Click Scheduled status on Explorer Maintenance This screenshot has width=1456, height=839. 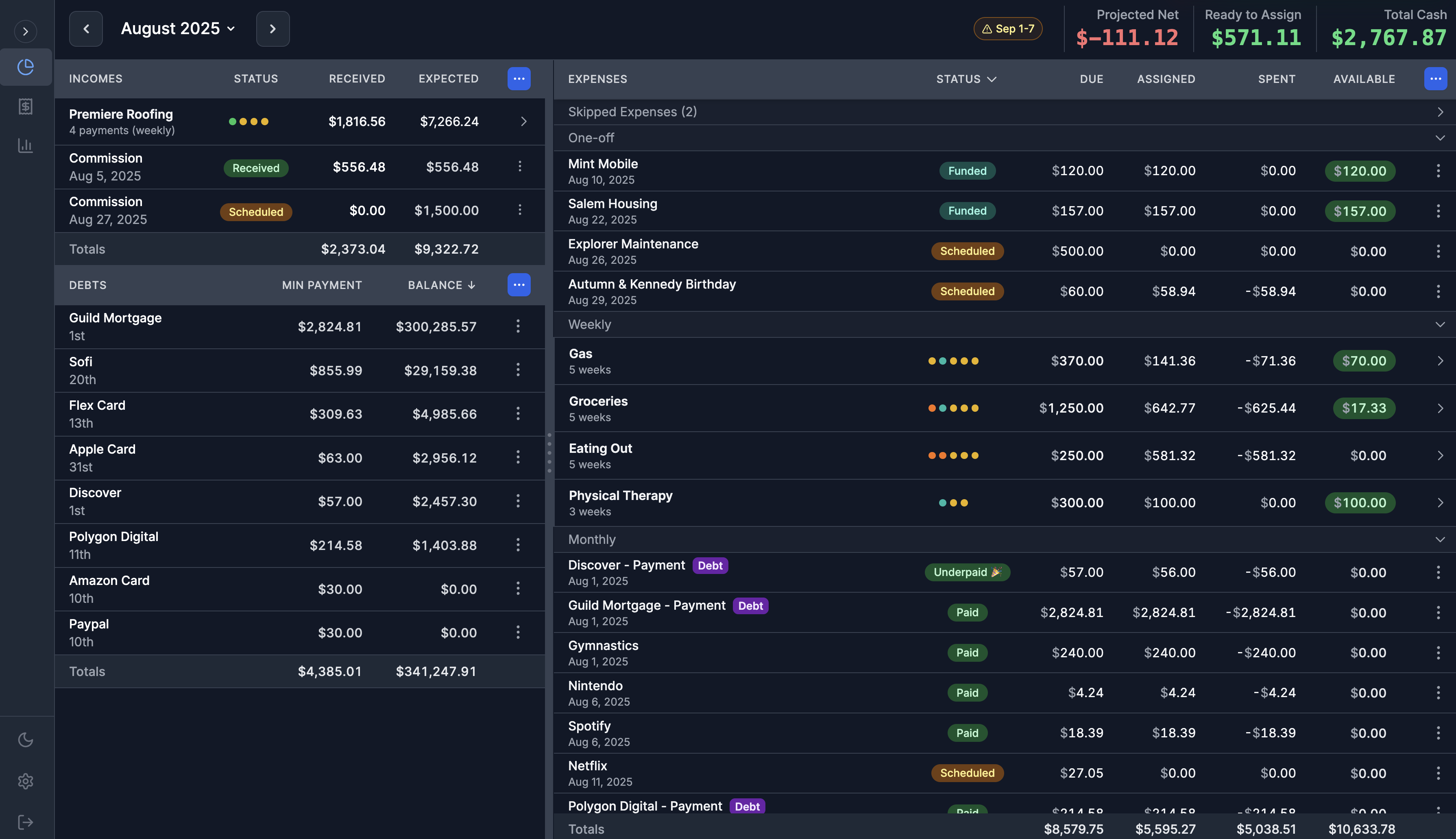click(x=967, y=251)
